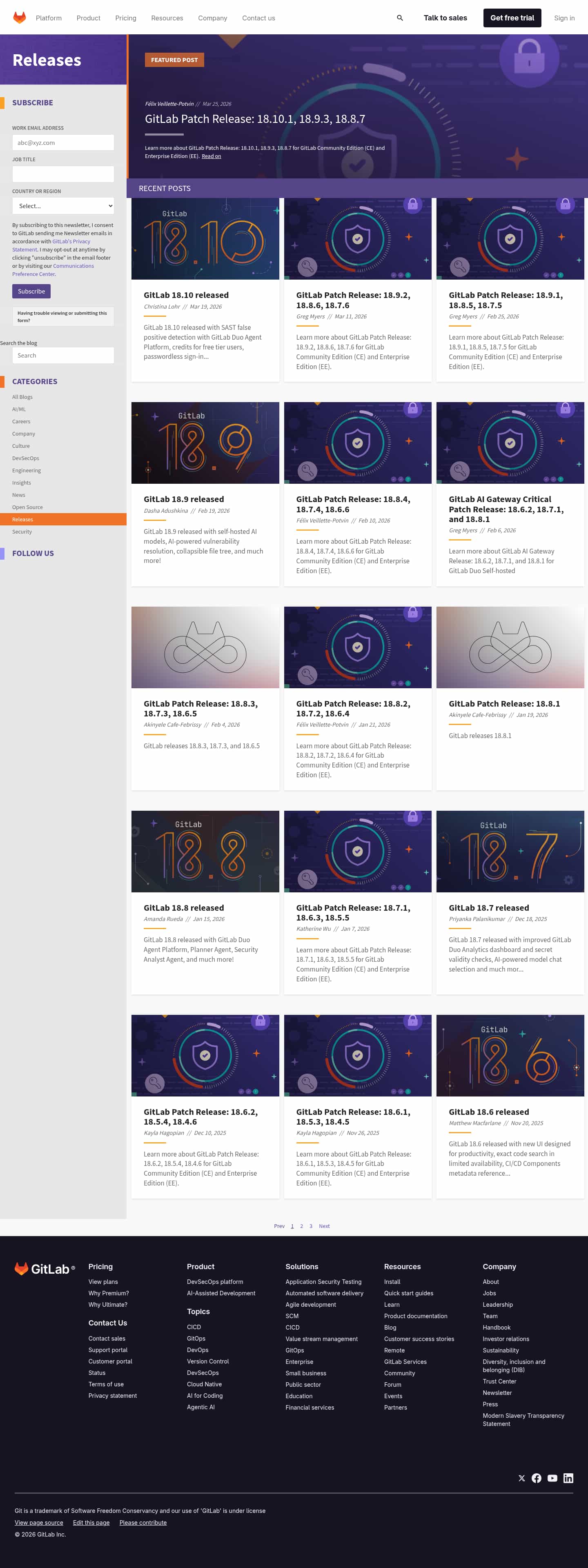
Task: Click the Get free trial button
Action: click(x=512, y=18)
